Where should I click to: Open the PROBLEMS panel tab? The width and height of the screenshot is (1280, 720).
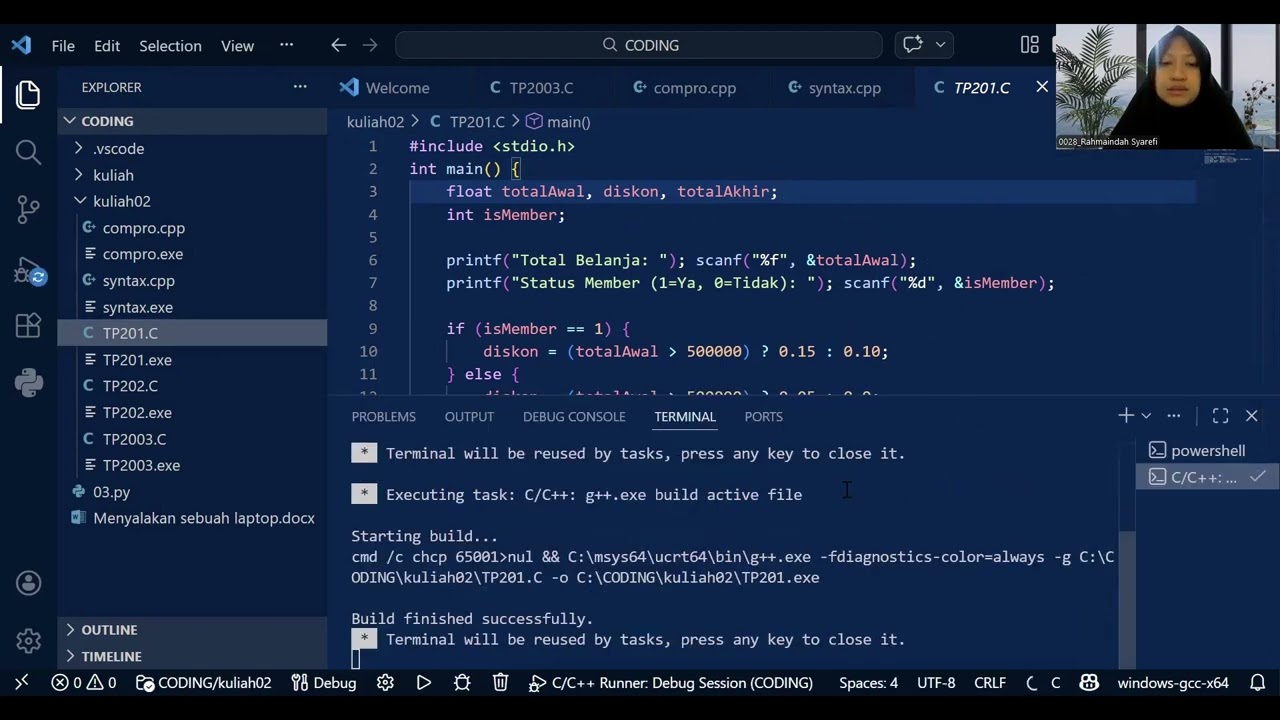[x=383, y=416]
